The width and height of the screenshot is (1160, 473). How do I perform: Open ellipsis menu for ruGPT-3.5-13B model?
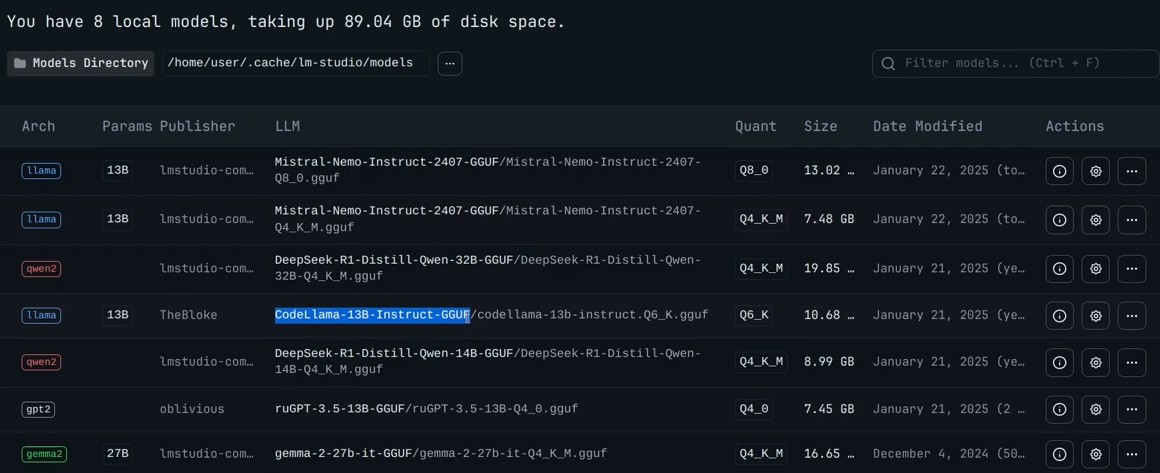(x=1131, y=409)
